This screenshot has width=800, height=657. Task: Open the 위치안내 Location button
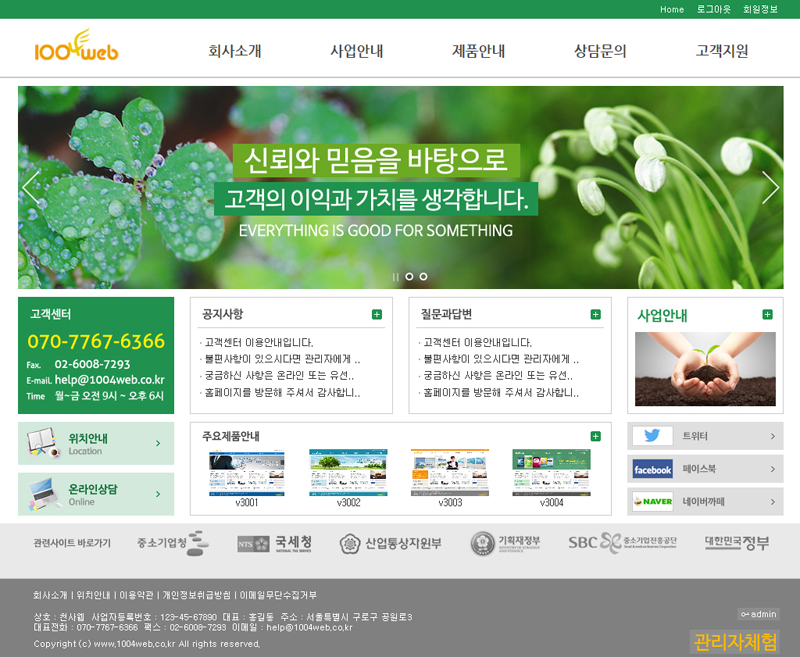[96, 443]
